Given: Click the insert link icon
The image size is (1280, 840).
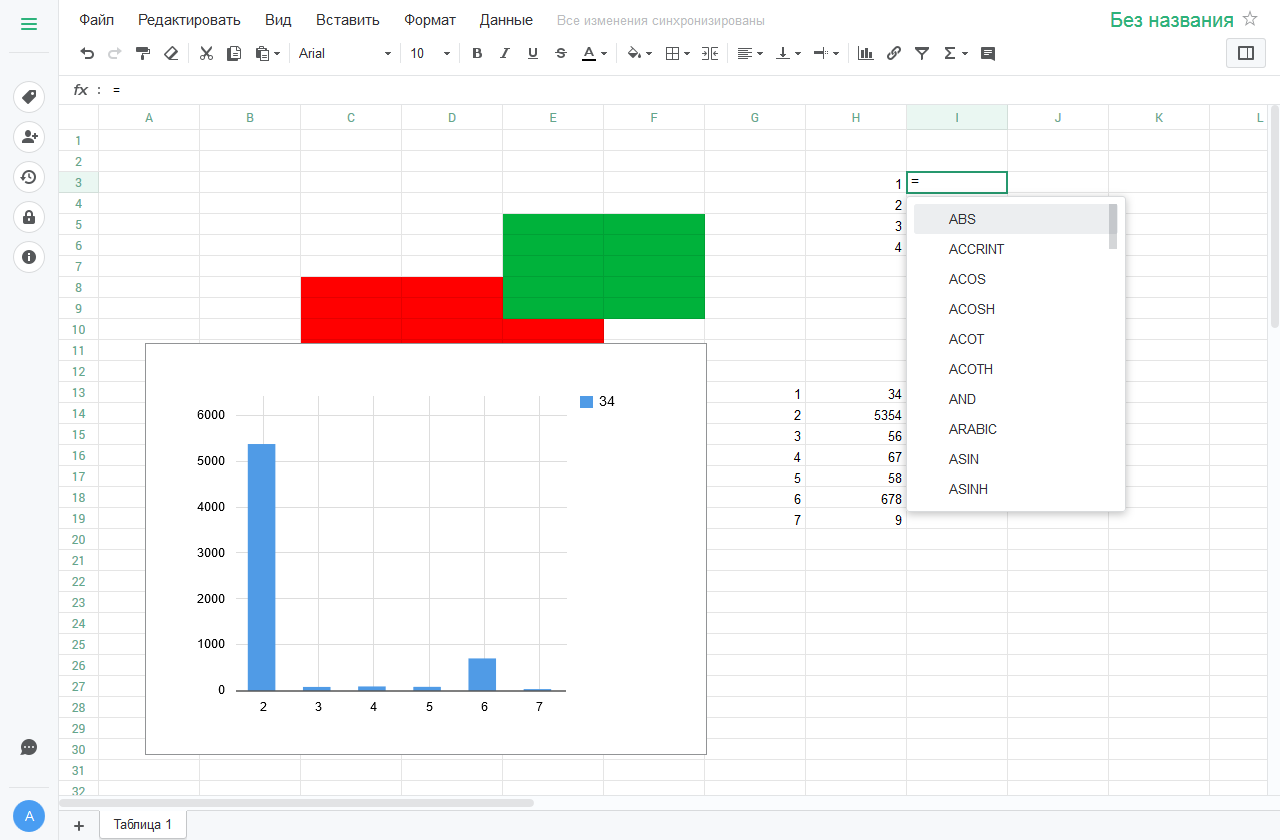Looking at the screenshot, I should tap(894, 54).
